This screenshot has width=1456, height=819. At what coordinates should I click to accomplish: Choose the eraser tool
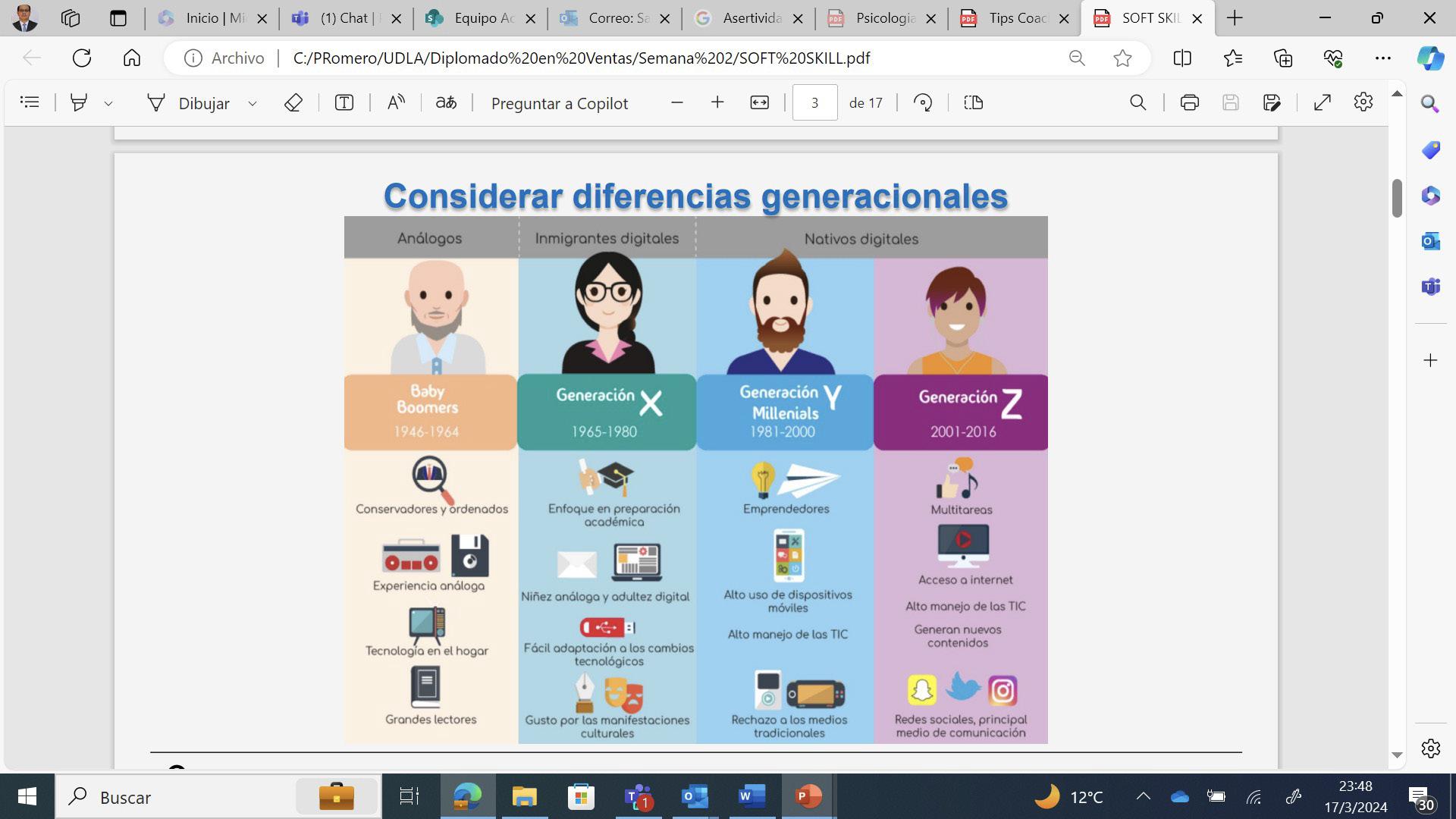pyautogui.click(x=293, y=102)
